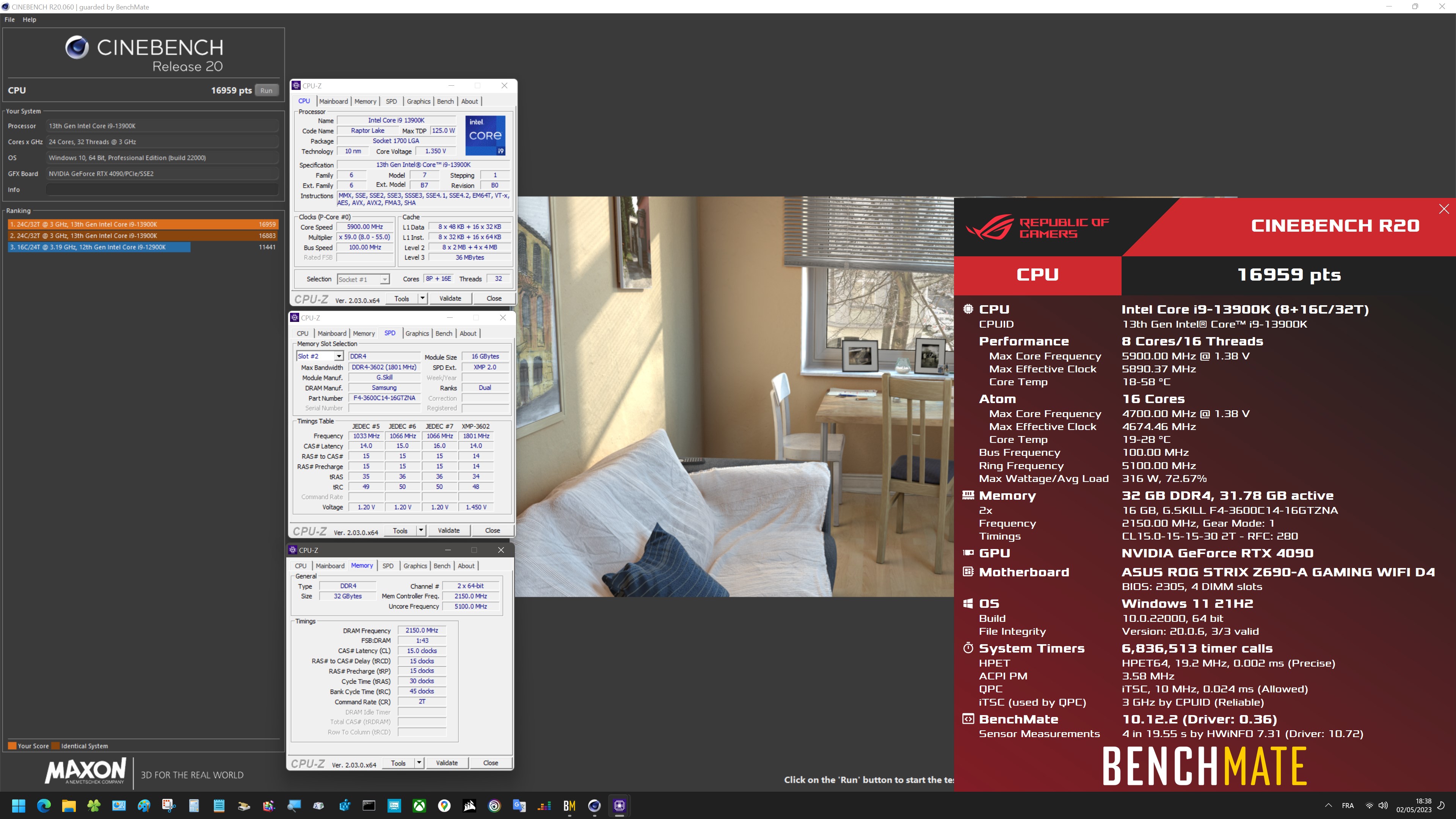Click Tools in Memory-tab CPU-Z window

[x=399, y=763]
